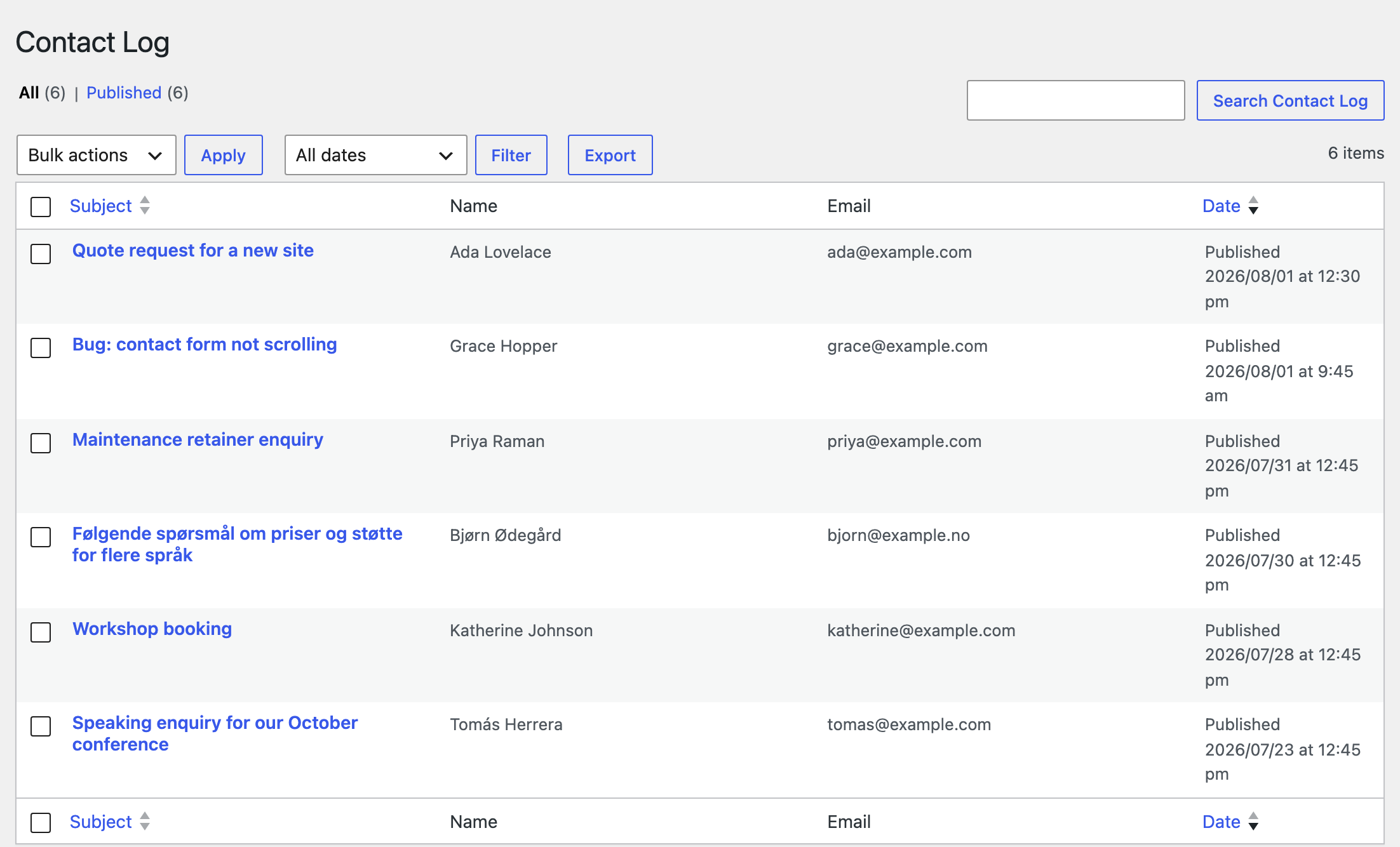Click the name Tomás Herrera
1400x847 pixels.
(506, 724)
